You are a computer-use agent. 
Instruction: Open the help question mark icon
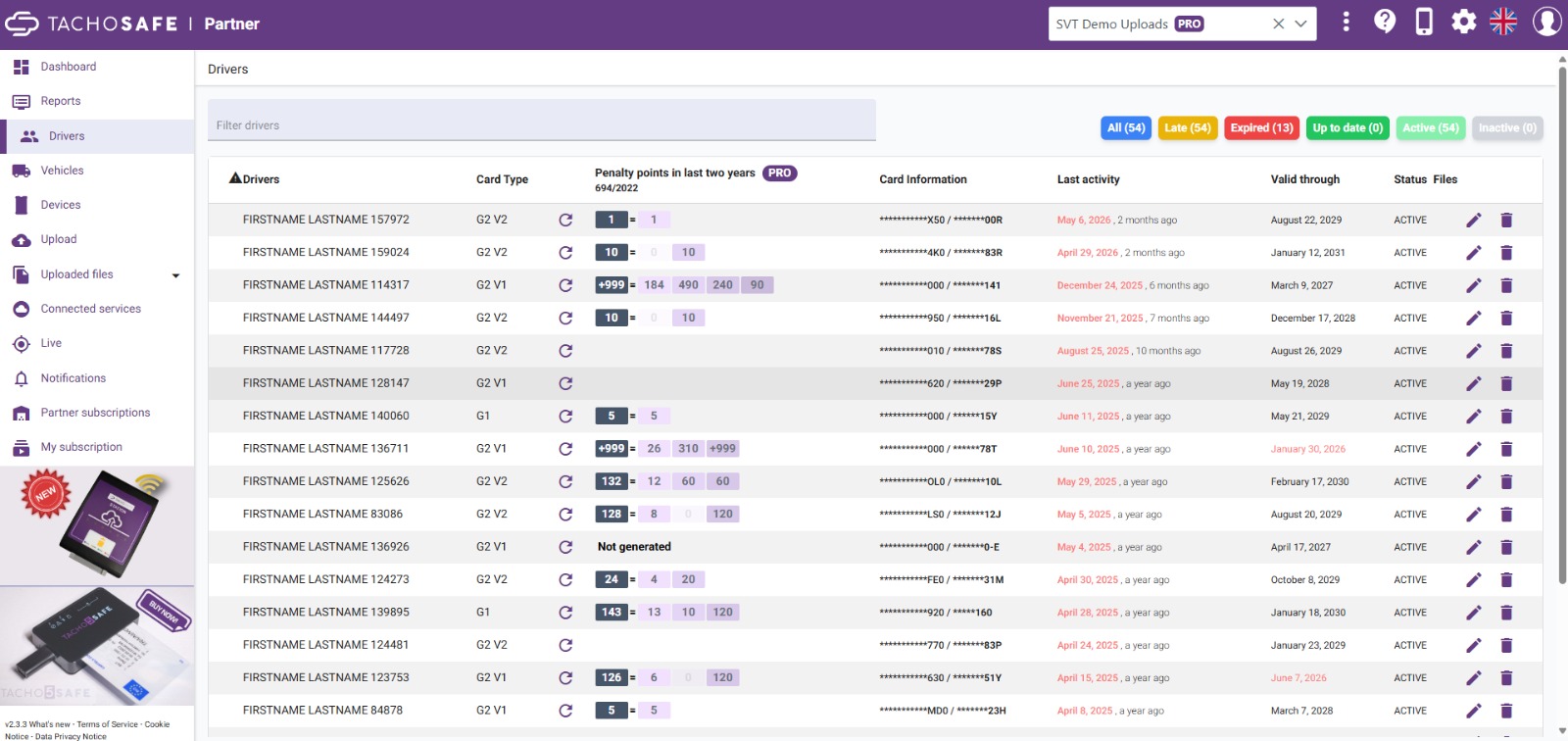[1385, 22]
